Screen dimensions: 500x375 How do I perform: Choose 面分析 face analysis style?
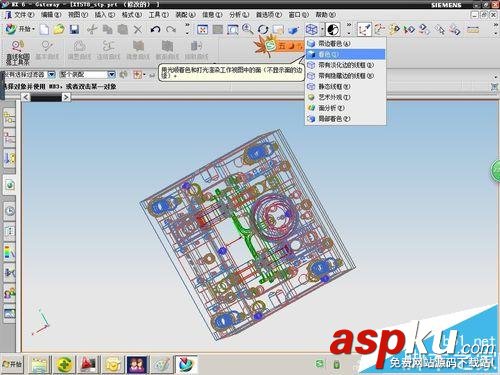345,108
